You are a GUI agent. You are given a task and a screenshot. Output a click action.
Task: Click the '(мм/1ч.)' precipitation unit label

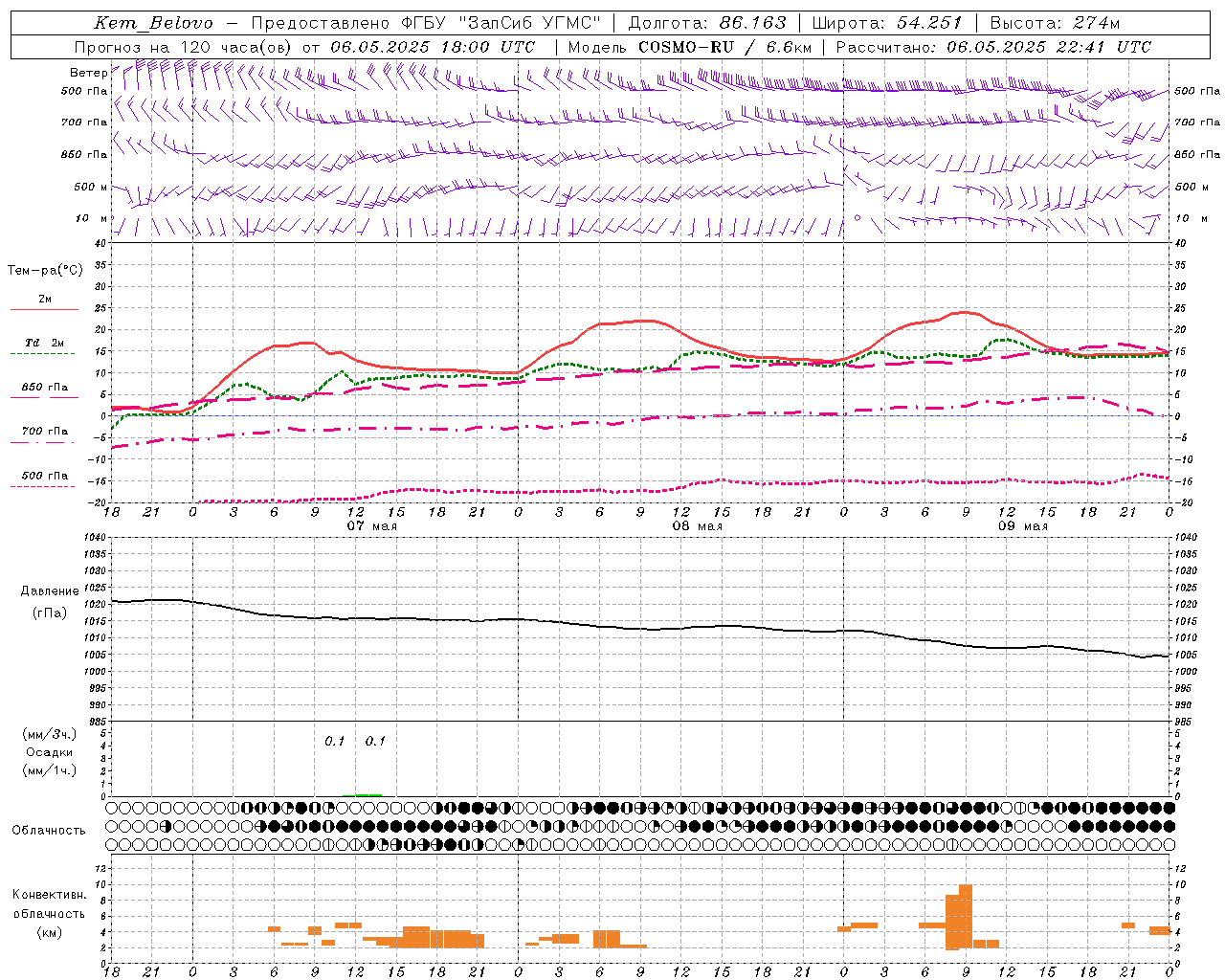click(50, 770)
